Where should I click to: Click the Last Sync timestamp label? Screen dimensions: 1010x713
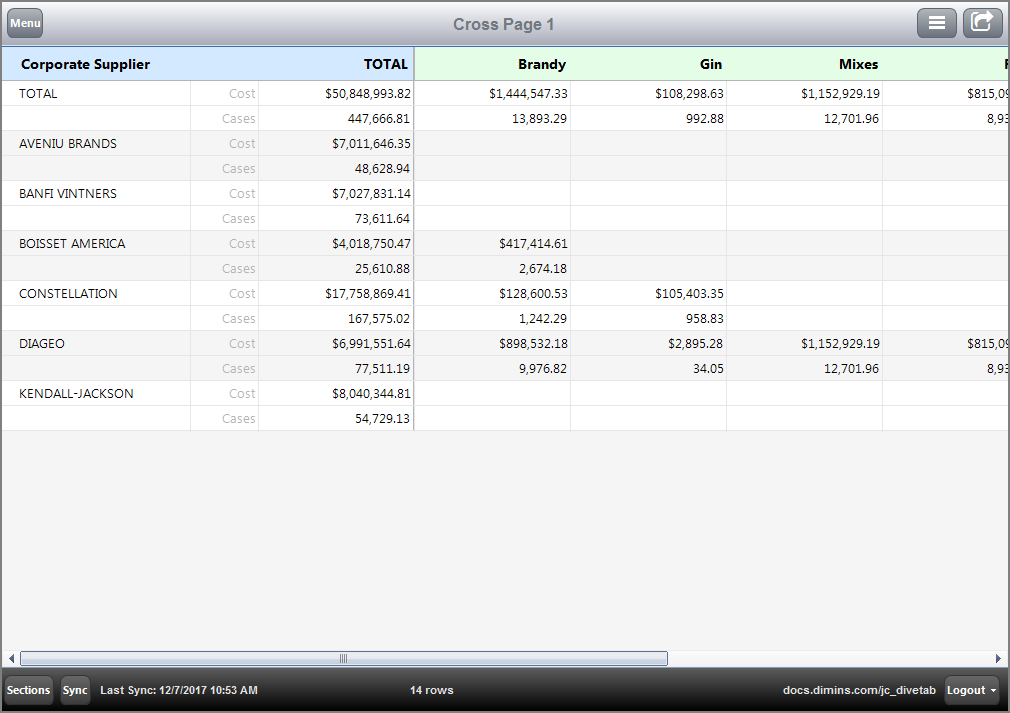click(179, 690)
